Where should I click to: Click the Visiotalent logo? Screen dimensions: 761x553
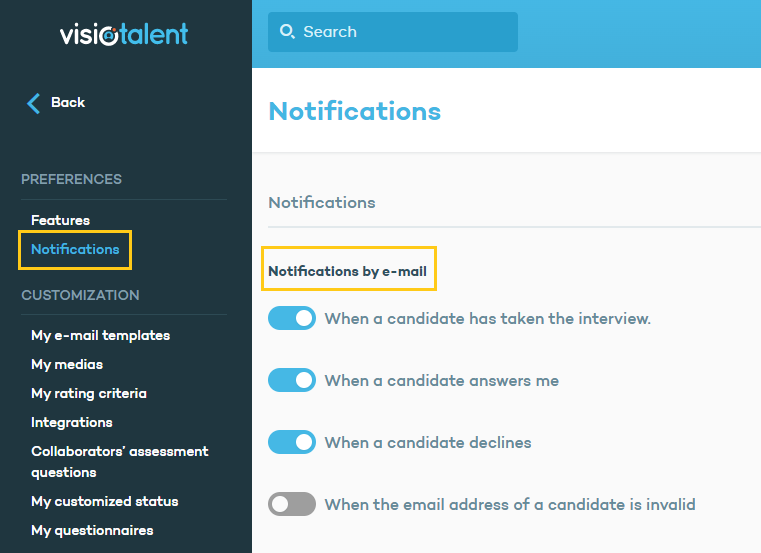coord(124,34)
